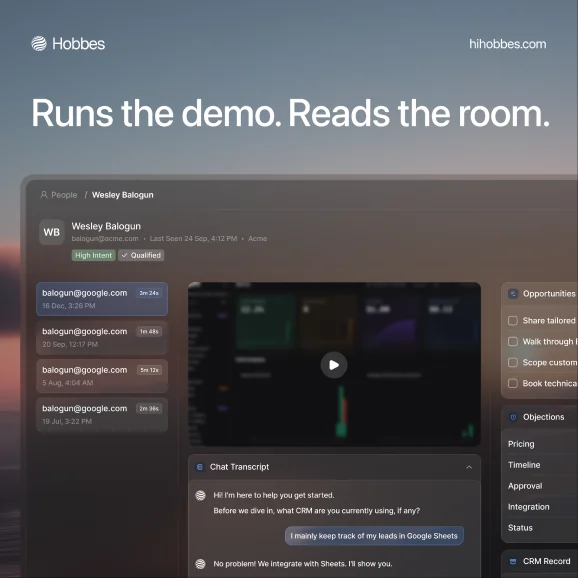This screenshot has width=578, height=578.
Task: Check the Scope custom checkbox
Action: tap(513, 362)
